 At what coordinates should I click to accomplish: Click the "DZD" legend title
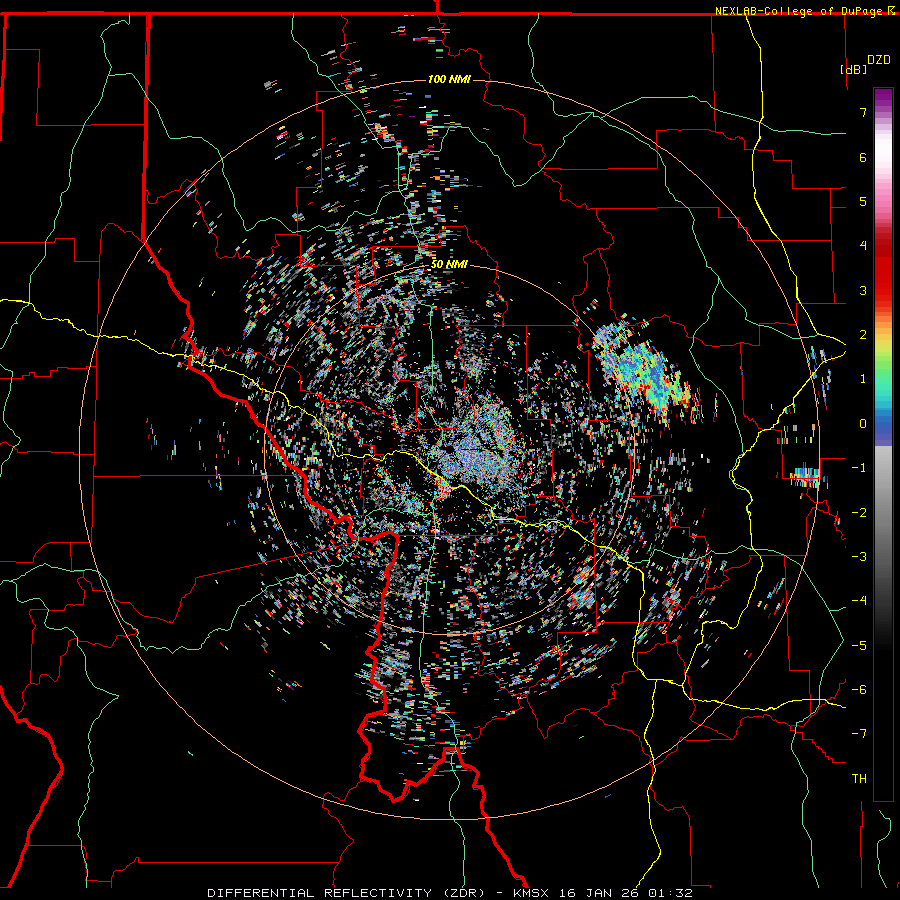tap(879, 60)
